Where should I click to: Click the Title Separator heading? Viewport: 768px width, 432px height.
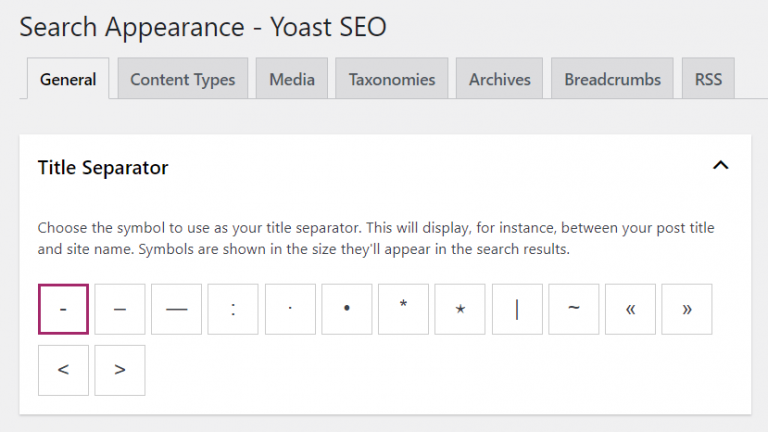(x=103, y=168)
